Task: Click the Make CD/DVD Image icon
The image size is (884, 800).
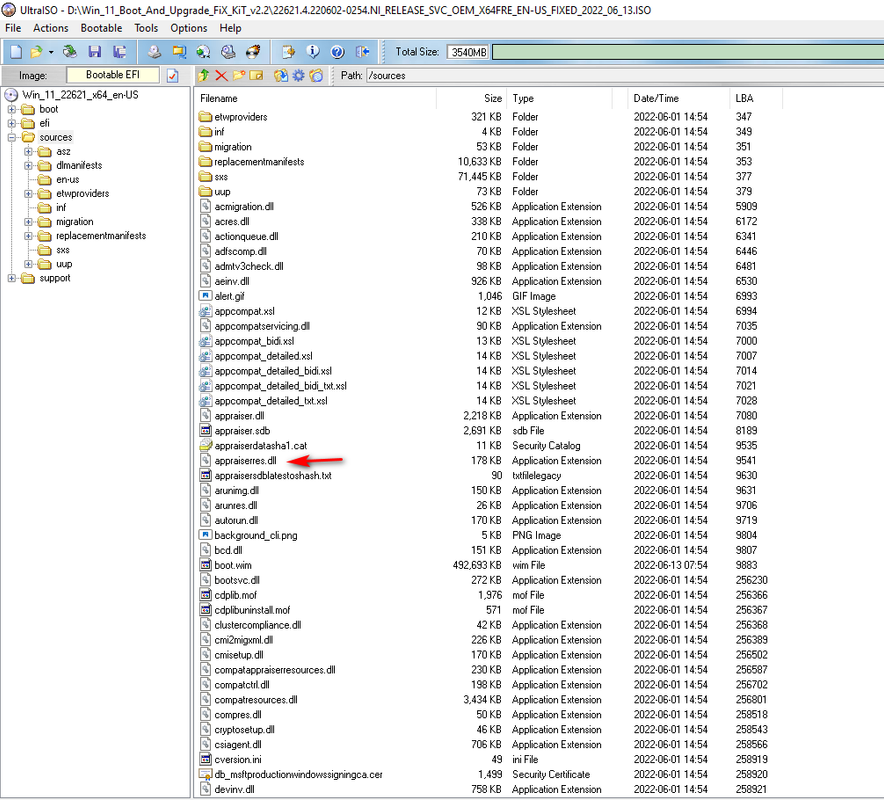Action: [154, 52]
